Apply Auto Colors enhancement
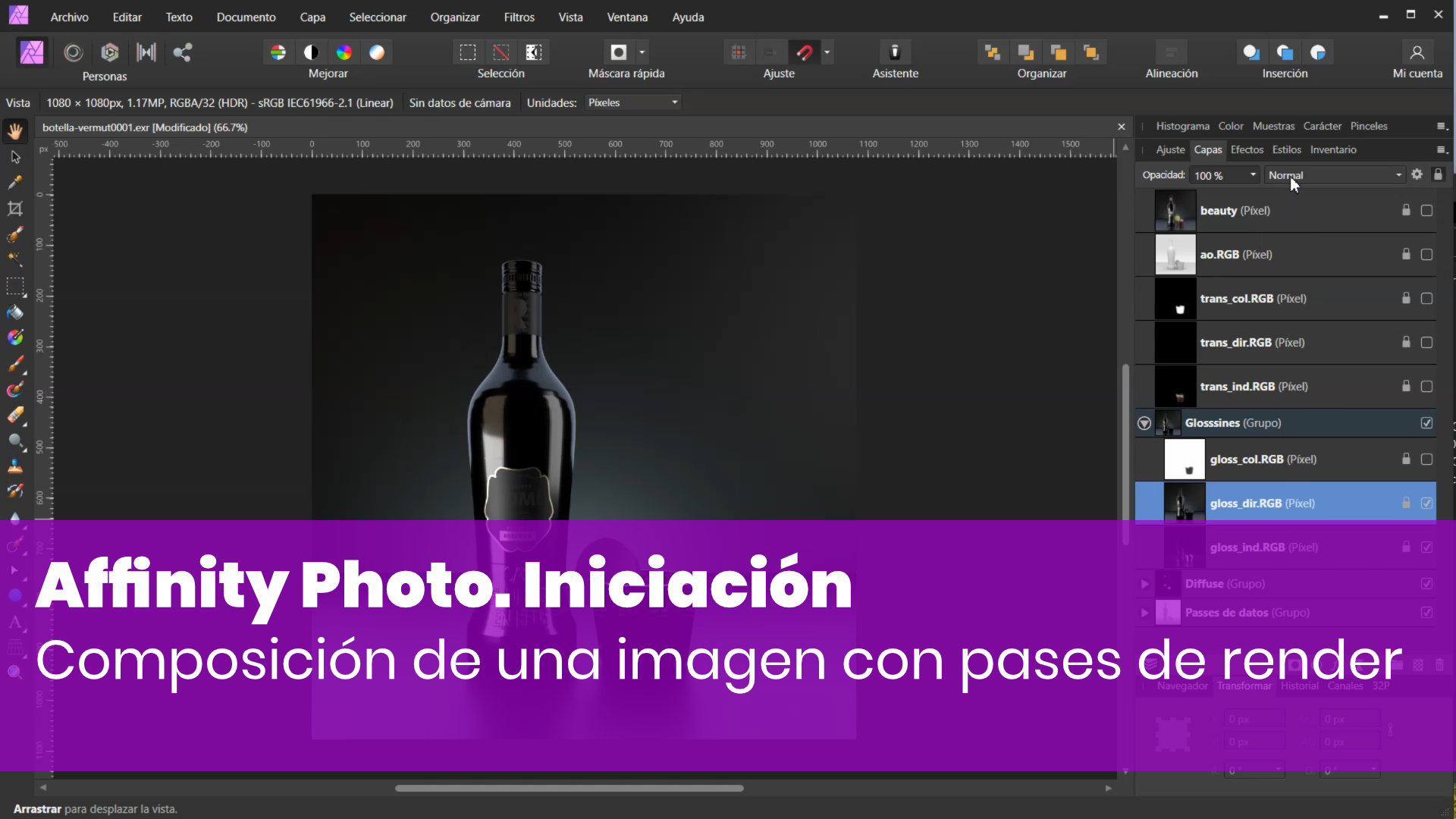The width and height of the screenshot is (1456, 819). point(344,52)
